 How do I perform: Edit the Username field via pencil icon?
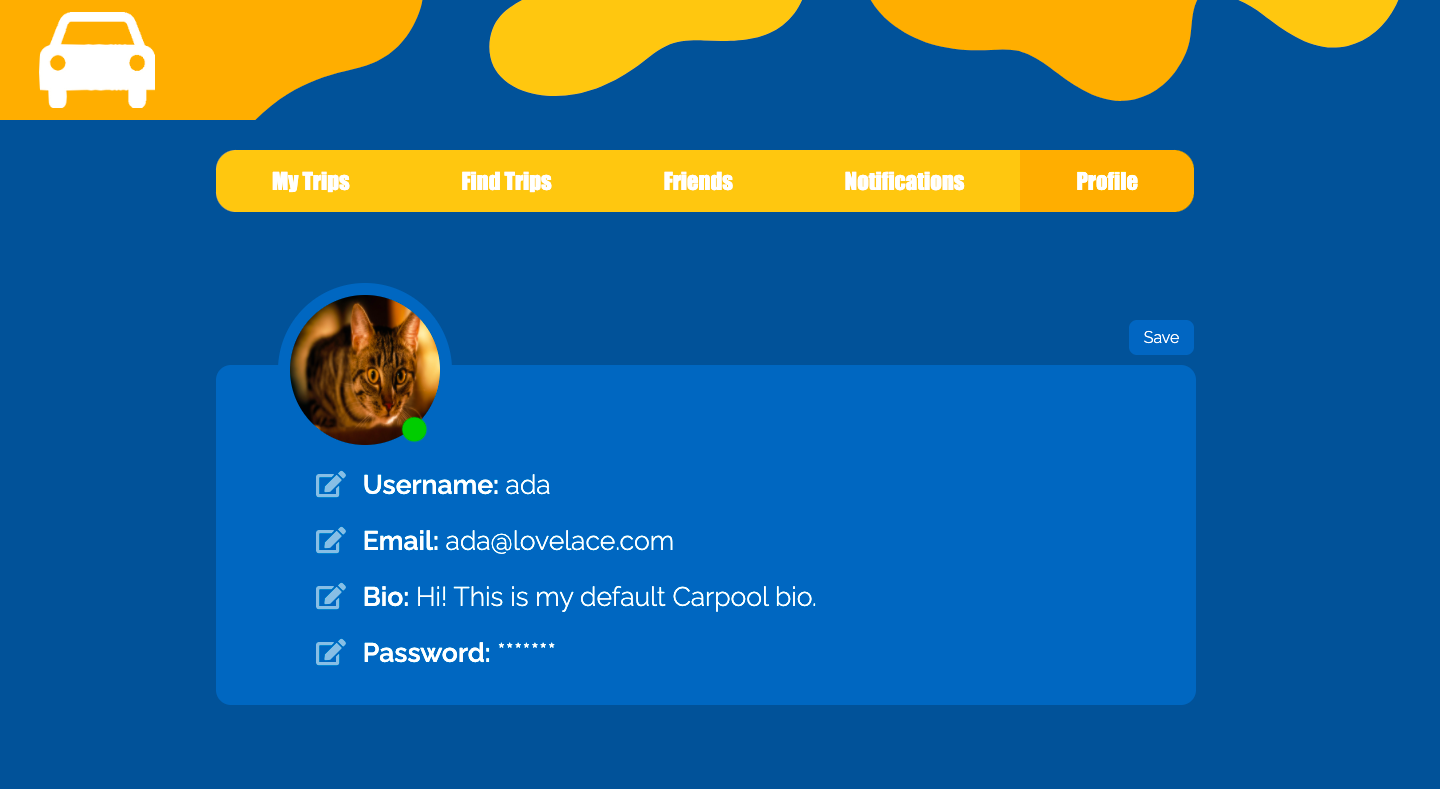331,485
